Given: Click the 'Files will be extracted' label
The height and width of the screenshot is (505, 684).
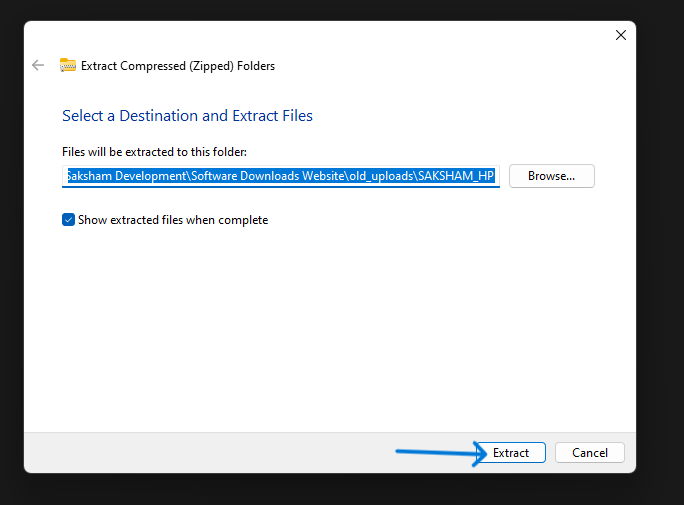Looking at the screenshot, I should [x=154, y=152].
